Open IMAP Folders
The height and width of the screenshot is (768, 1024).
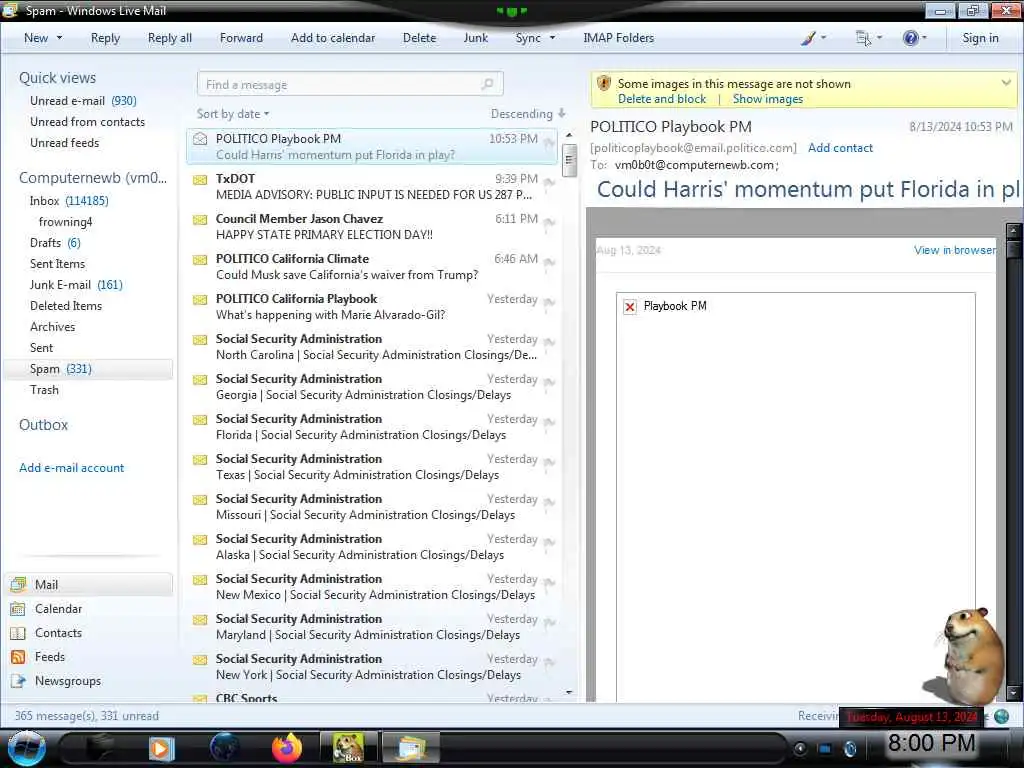coord(618,38)
